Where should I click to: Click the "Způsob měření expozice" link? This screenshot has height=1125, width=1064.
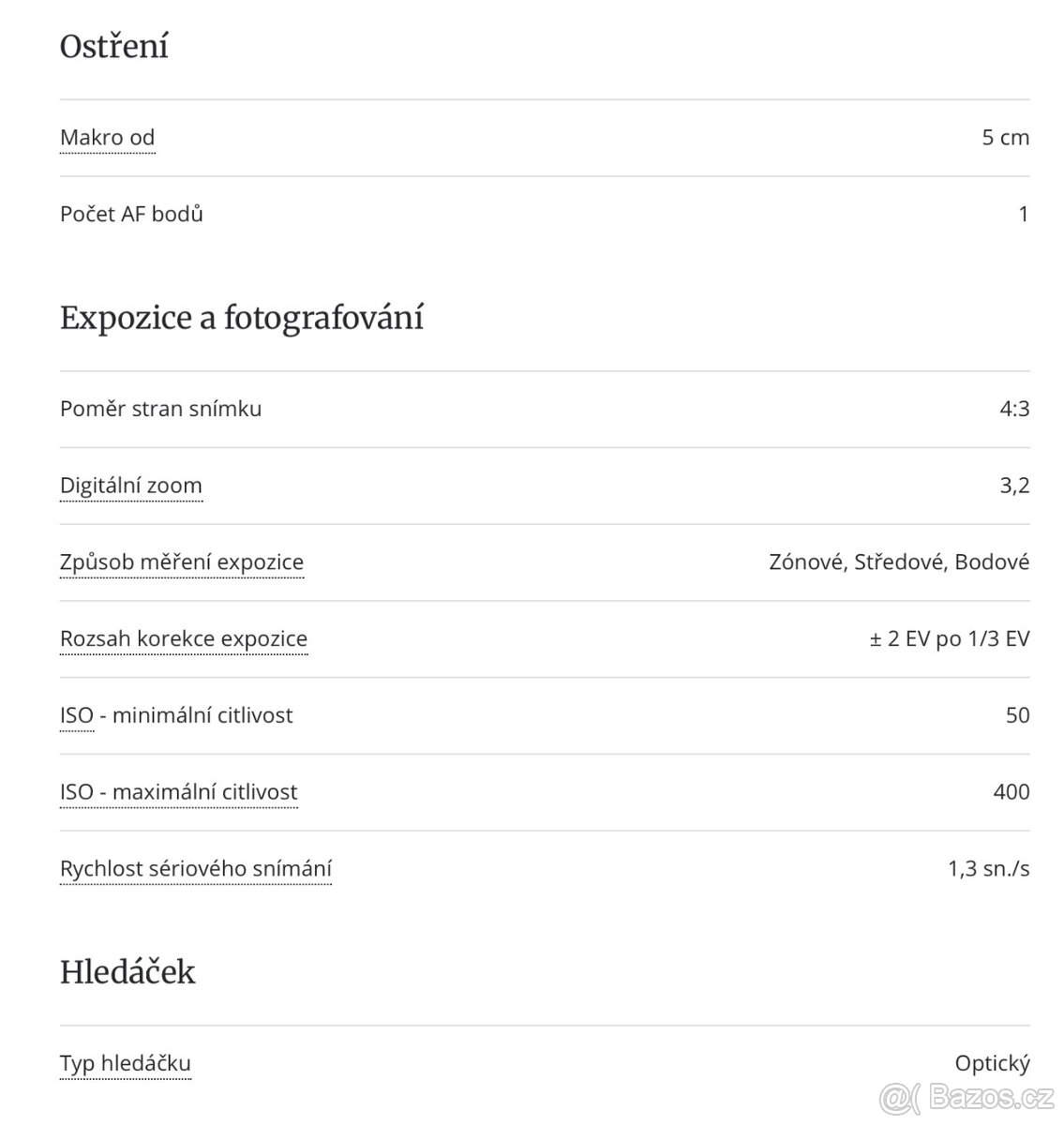[181, 562]
